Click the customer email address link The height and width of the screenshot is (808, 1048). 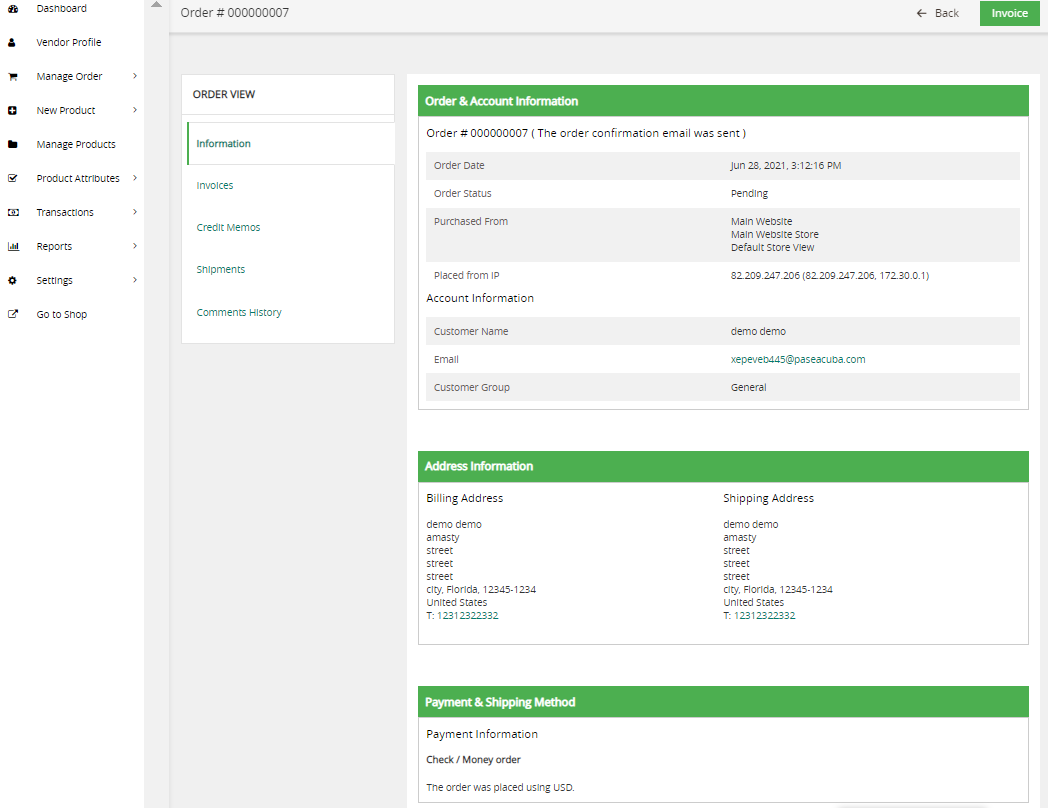click(798, 360)
